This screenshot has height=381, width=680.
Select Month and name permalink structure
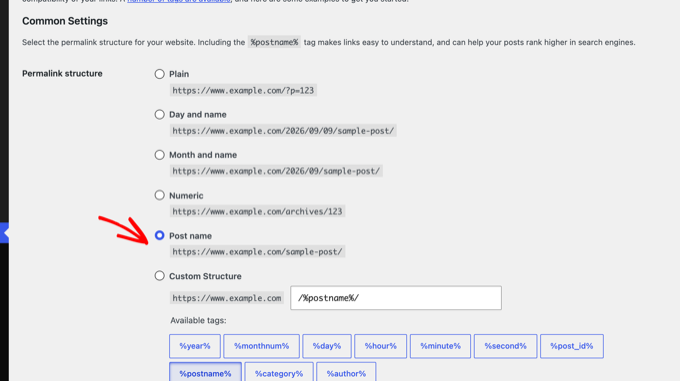pos(160,155)
